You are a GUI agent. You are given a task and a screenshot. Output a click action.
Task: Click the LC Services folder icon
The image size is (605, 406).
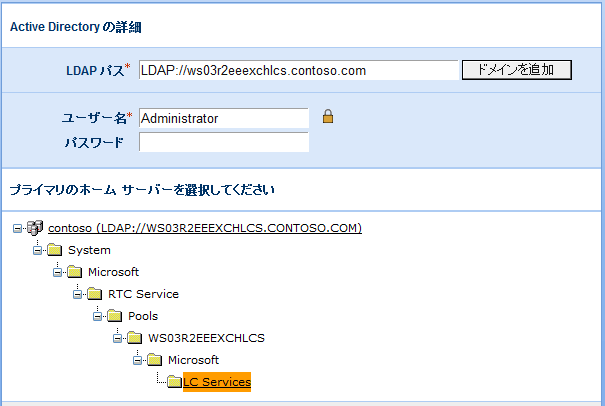coord(174,382)
